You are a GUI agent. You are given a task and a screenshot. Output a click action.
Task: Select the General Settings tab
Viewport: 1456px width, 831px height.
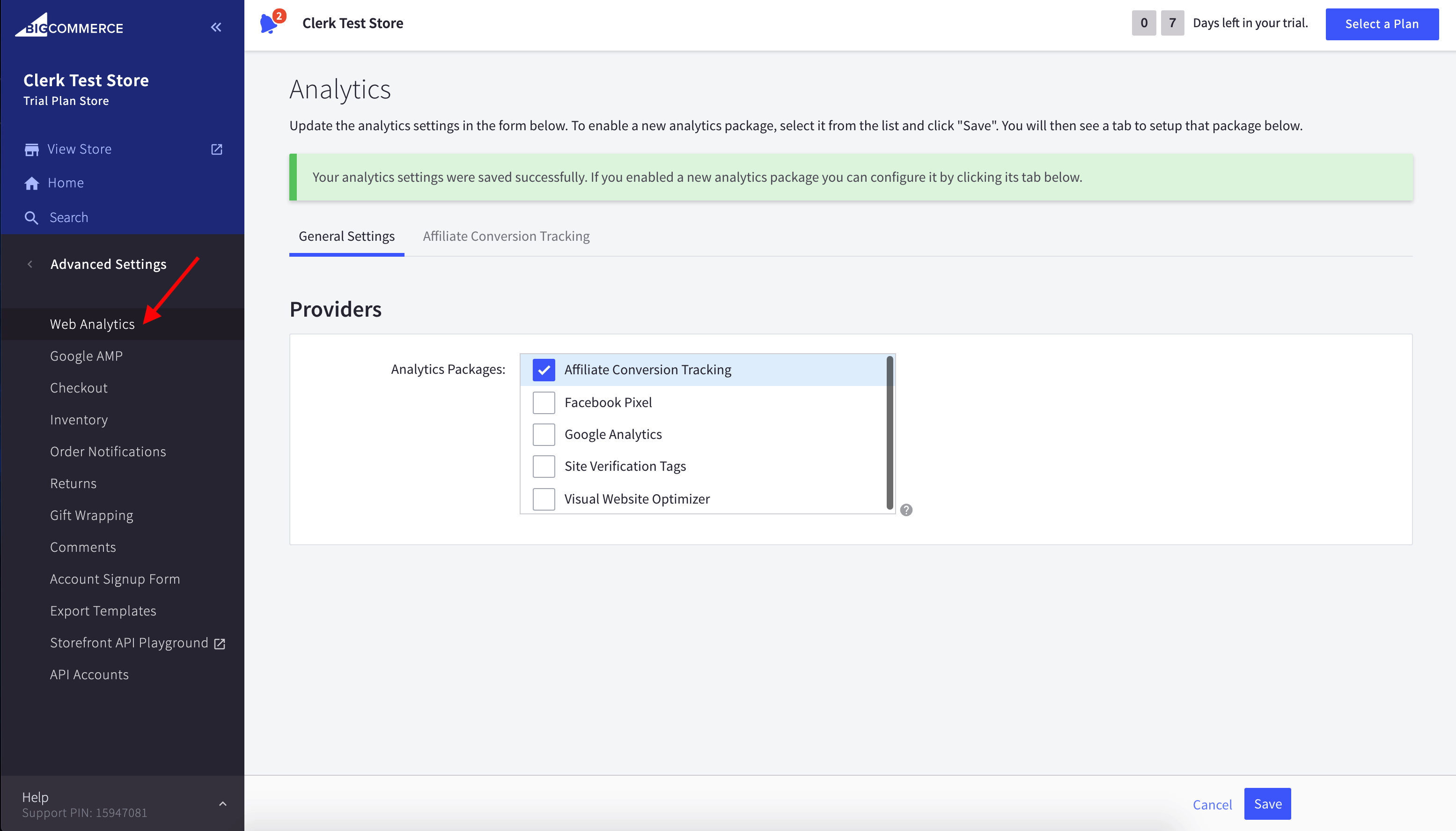point(346,236)
